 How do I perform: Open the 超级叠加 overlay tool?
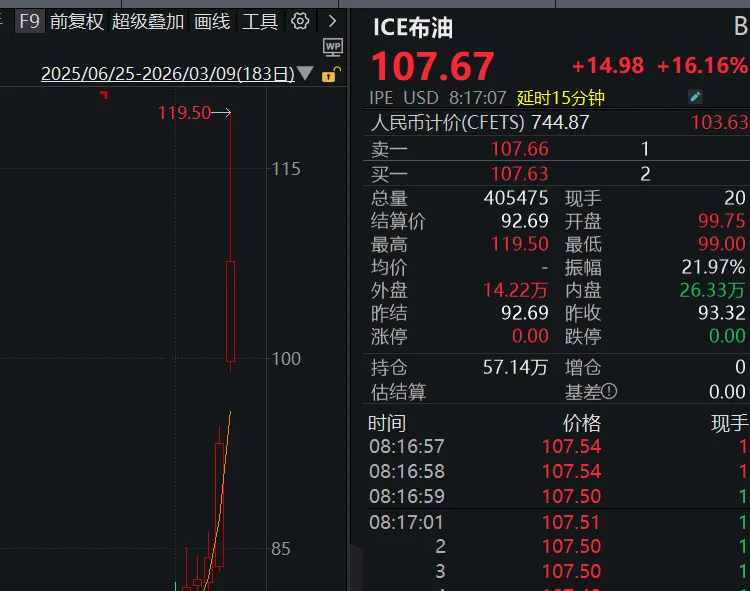pyautogui.click(x=148, y=22)
